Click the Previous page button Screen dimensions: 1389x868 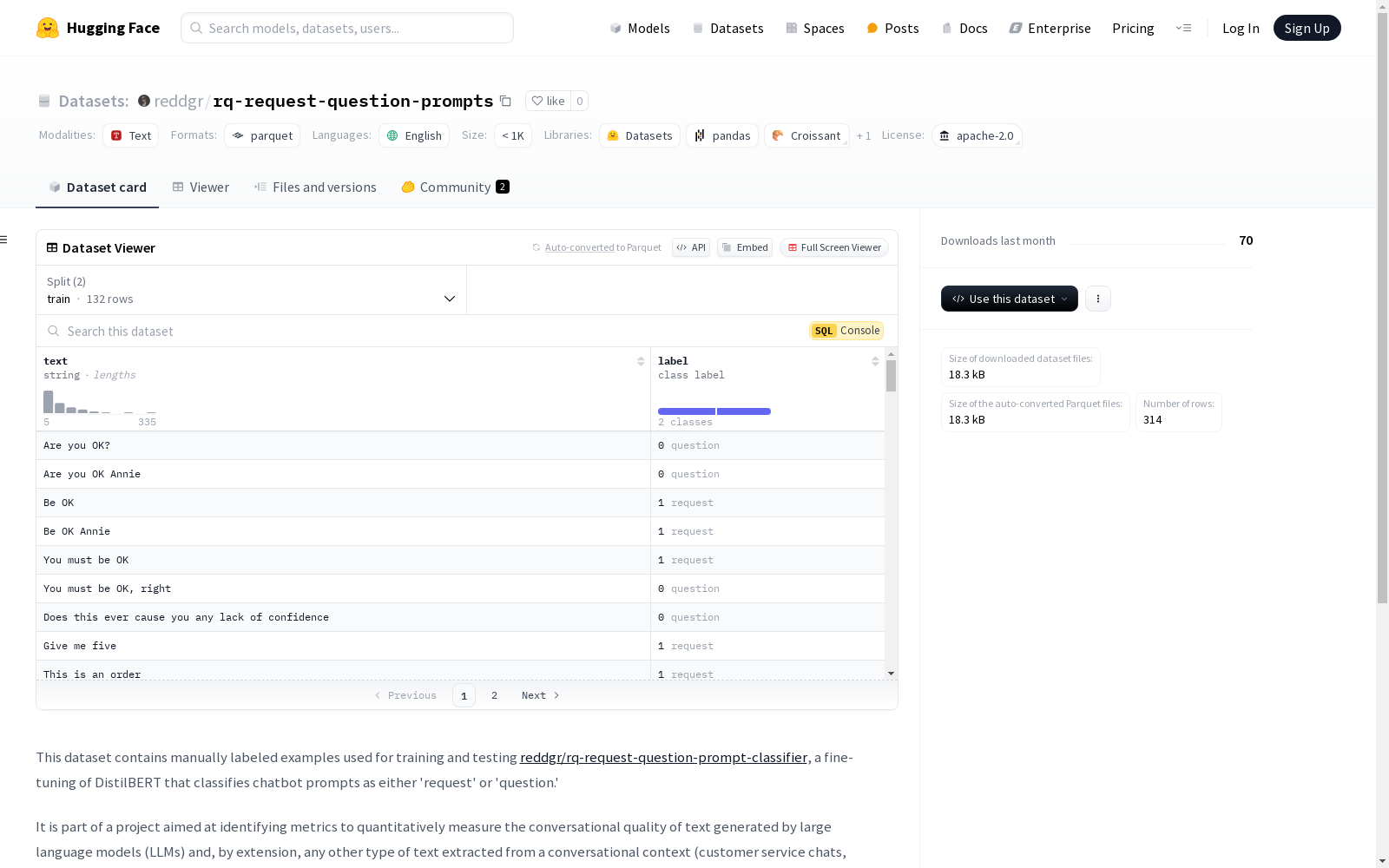click(405, 695)
